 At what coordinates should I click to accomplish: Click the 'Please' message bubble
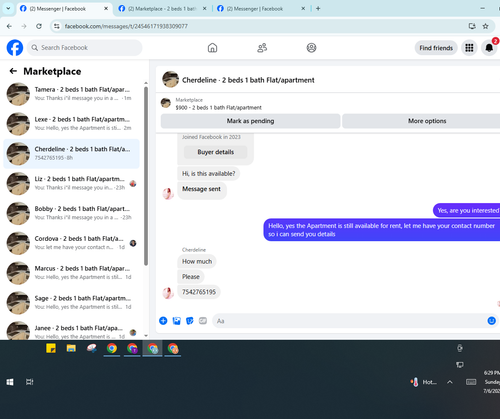coord(191,277)
